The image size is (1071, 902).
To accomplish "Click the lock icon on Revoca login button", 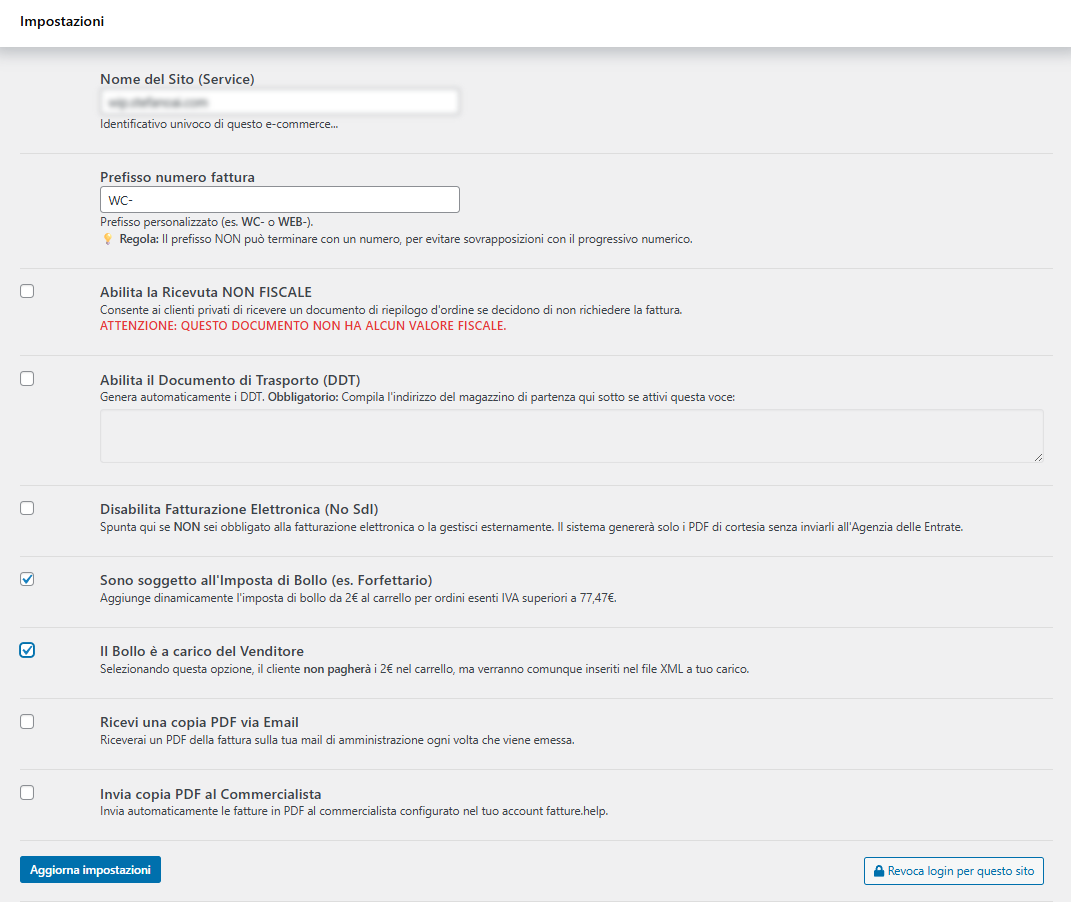I will 879,871.
